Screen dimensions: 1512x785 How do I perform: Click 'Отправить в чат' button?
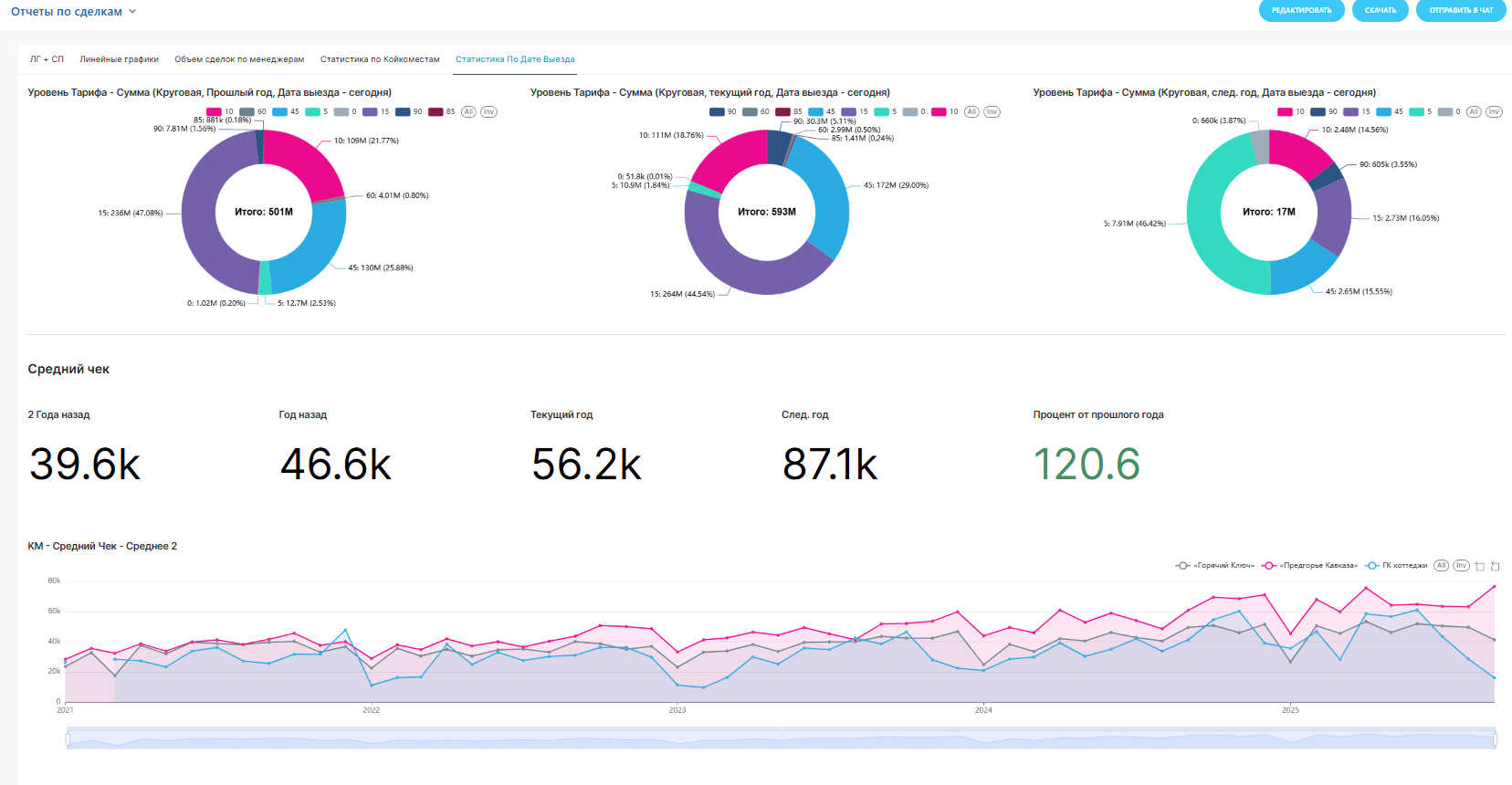[1461, 11]
